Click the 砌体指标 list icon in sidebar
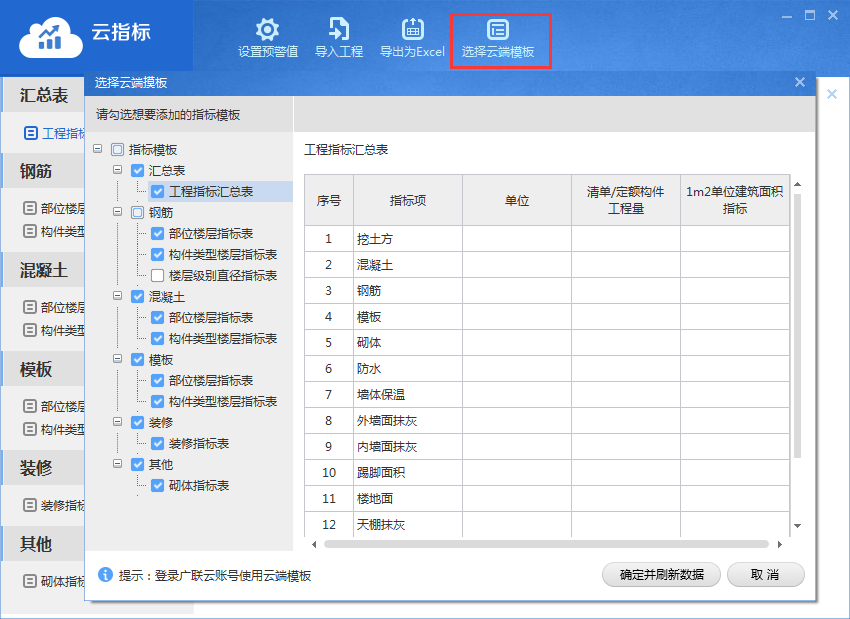850x619 pixels. 31,581
